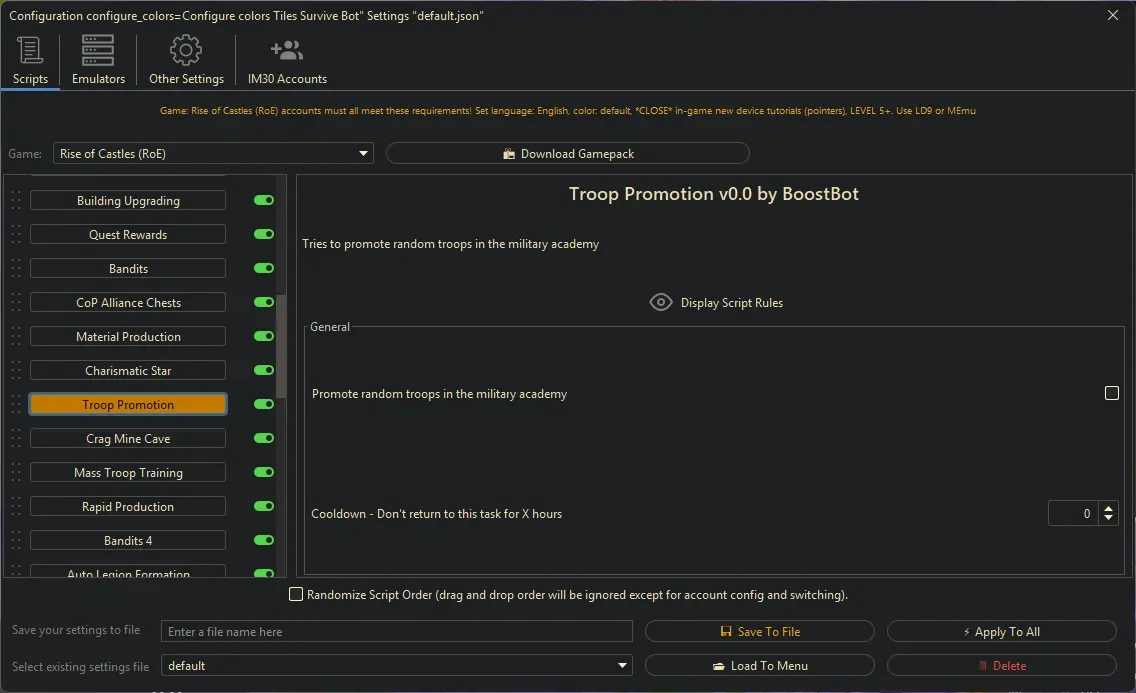Toggle the Material Production switch
The width and height of the screenshot is (1136, 693).
pyautogui.click(x=264, y=336)
